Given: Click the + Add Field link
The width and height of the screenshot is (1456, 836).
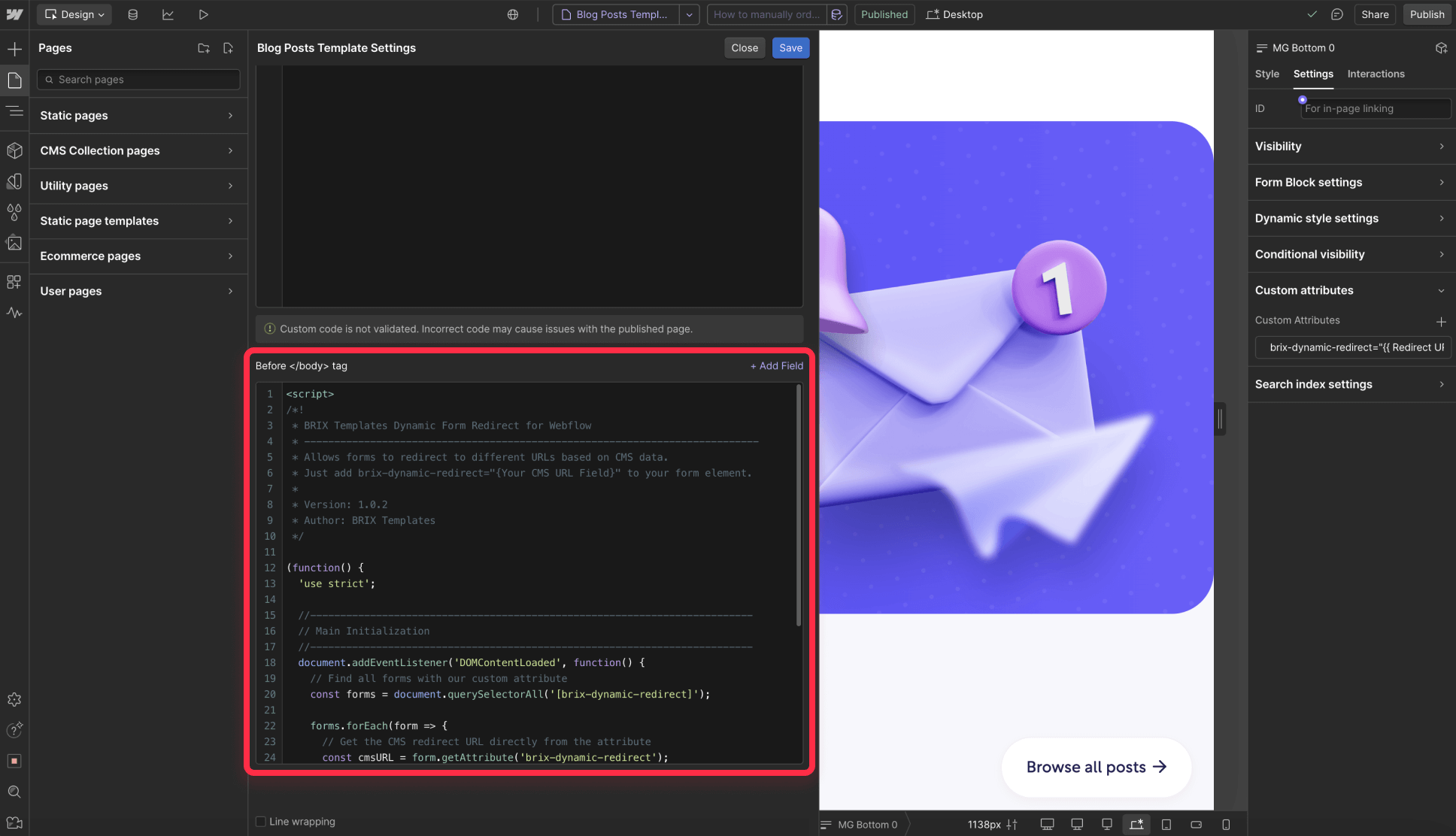Looking at the screenshot, I should pyautogui.click(x=776, y=366).
